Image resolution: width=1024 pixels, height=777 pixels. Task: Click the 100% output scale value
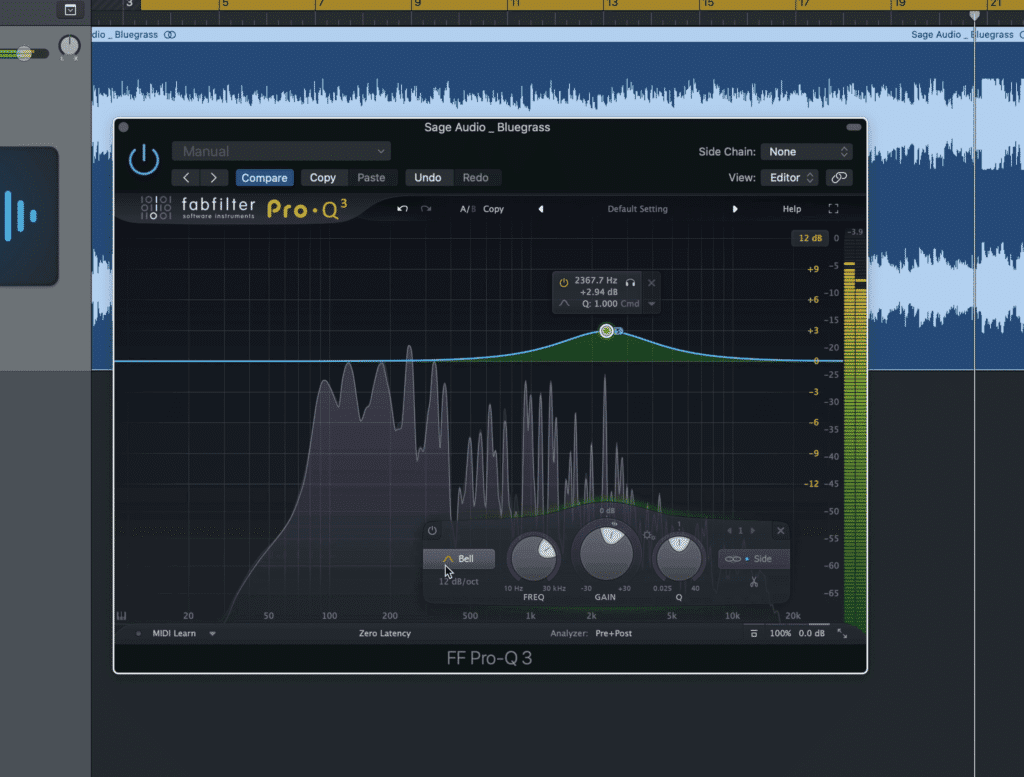(x=780, y=633)
